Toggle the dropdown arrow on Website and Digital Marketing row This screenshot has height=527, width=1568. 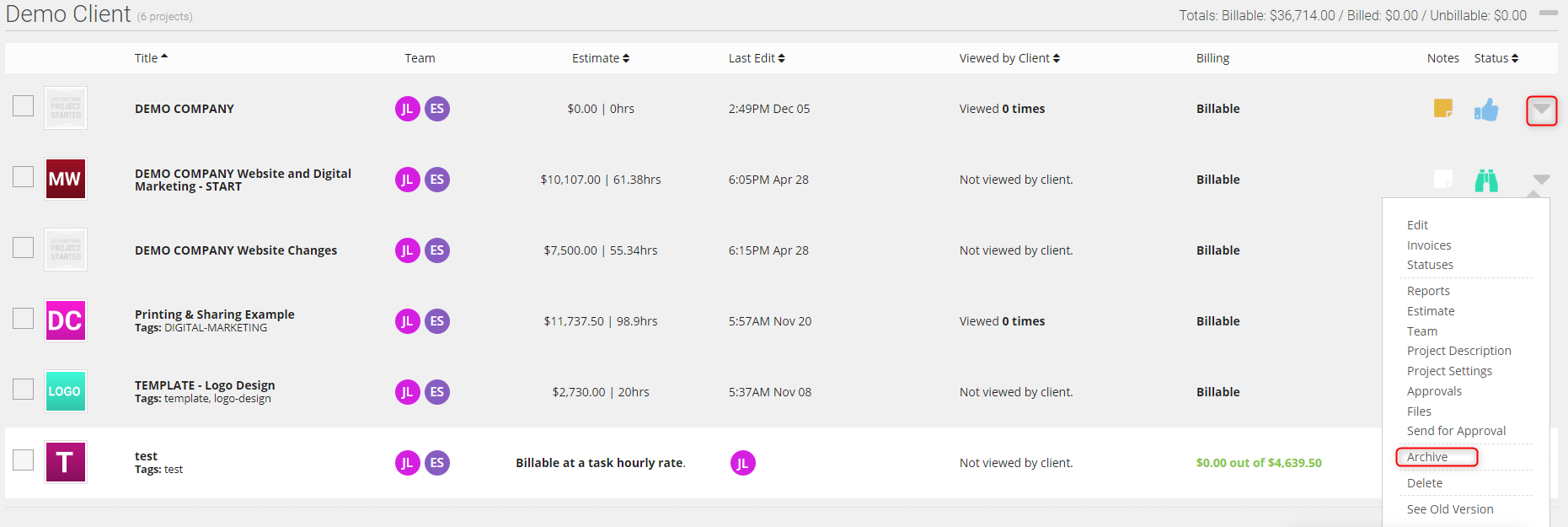1541,180
